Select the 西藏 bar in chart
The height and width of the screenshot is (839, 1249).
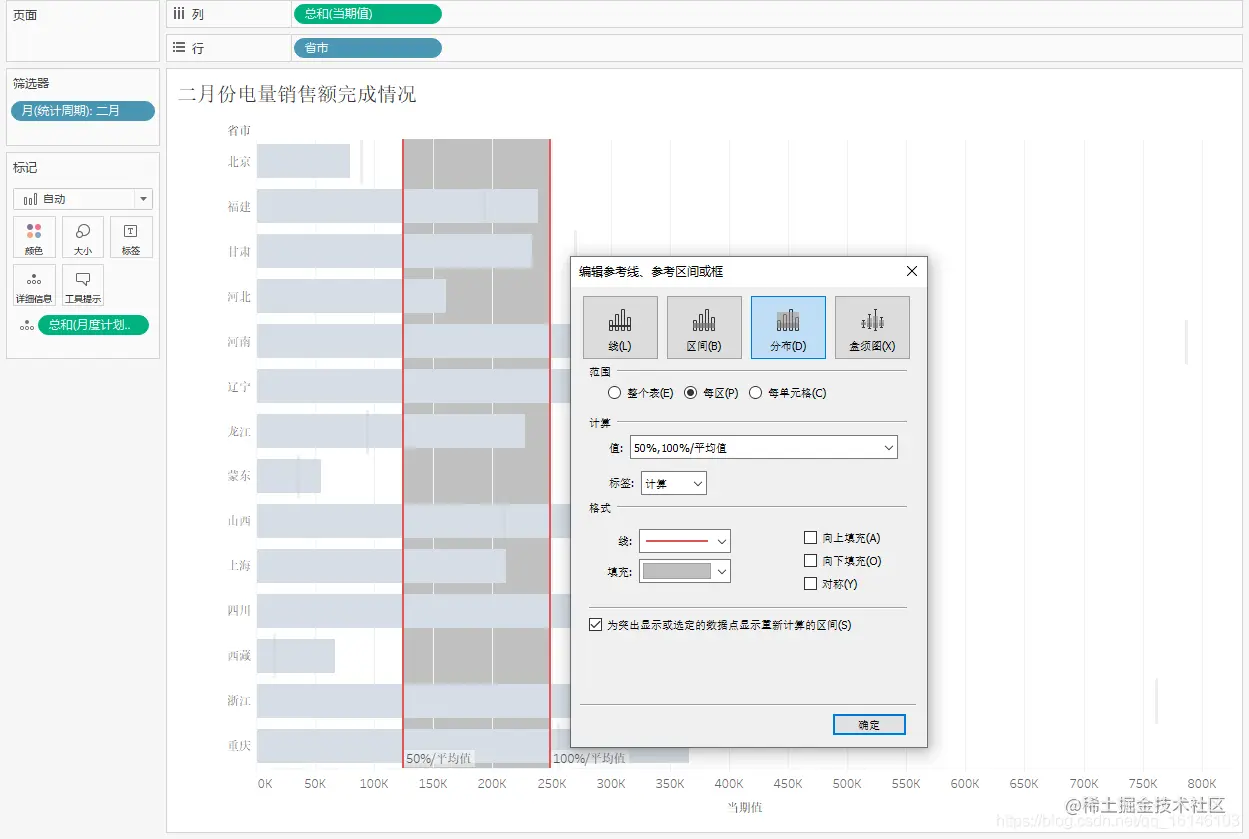tap(296, 656)
